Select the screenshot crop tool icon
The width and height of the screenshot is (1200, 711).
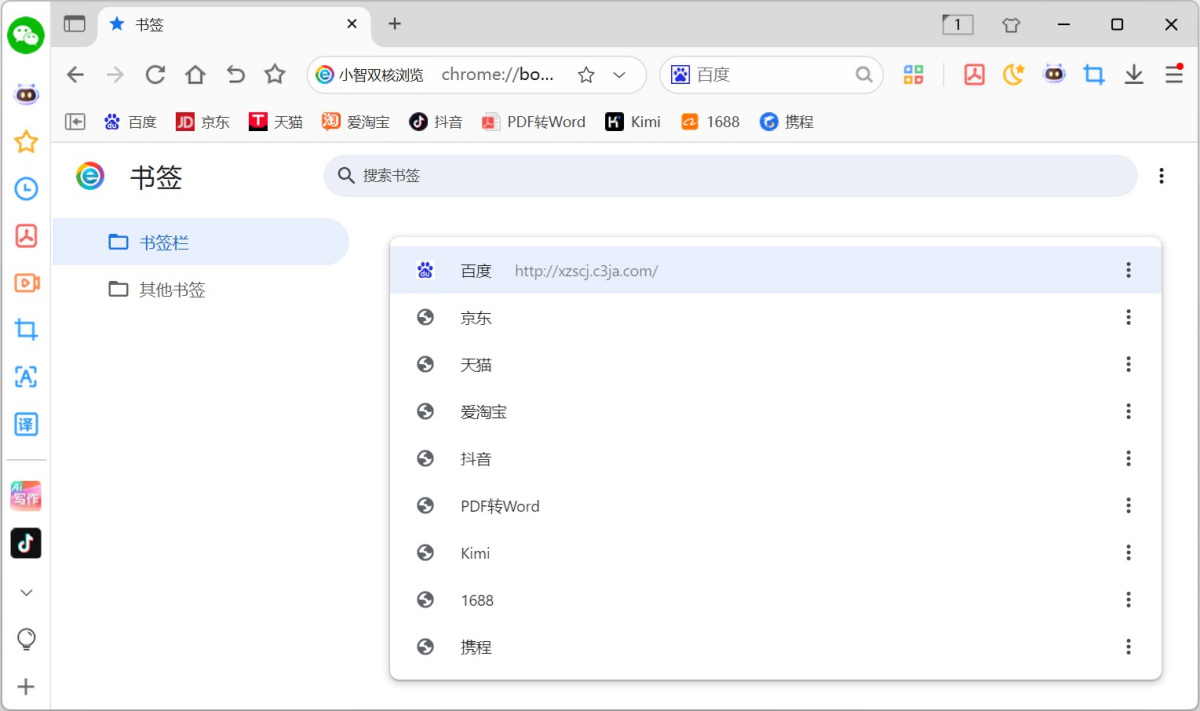(1093, 74)
